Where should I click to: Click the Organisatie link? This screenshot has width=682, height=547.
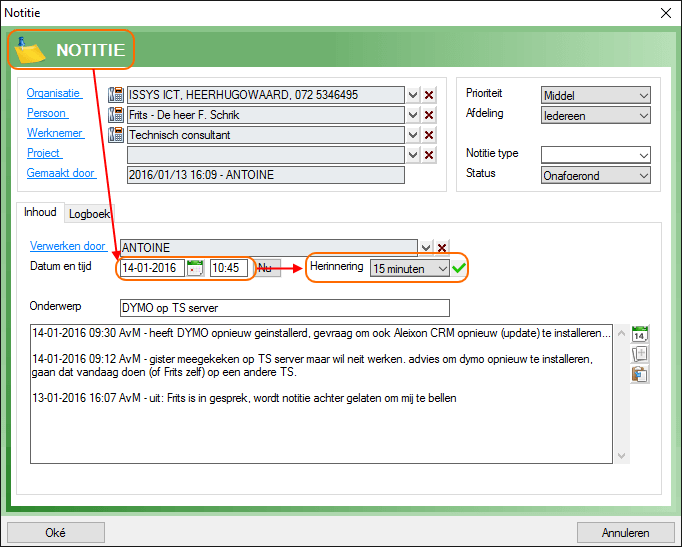pos(54,93)
